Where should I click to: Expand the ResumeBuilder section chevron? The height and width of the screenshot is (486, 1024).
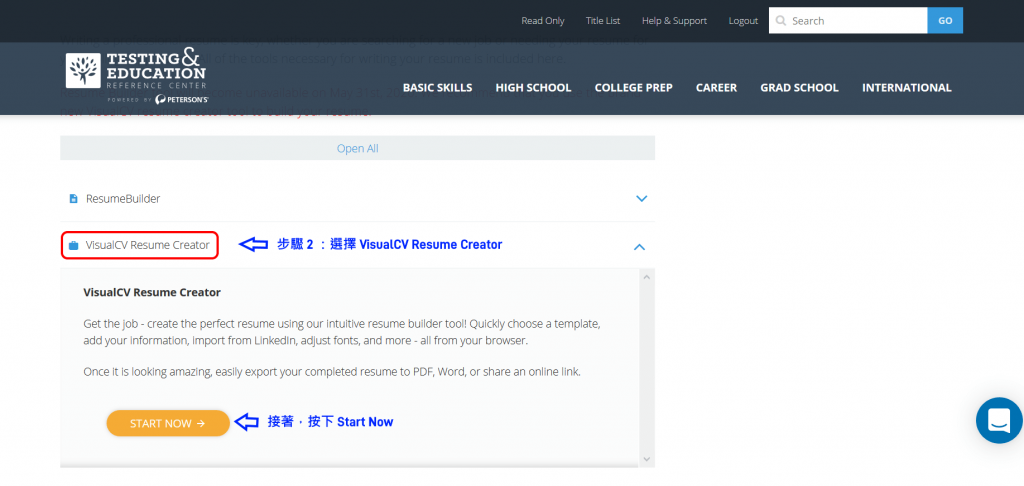point(641,199)
